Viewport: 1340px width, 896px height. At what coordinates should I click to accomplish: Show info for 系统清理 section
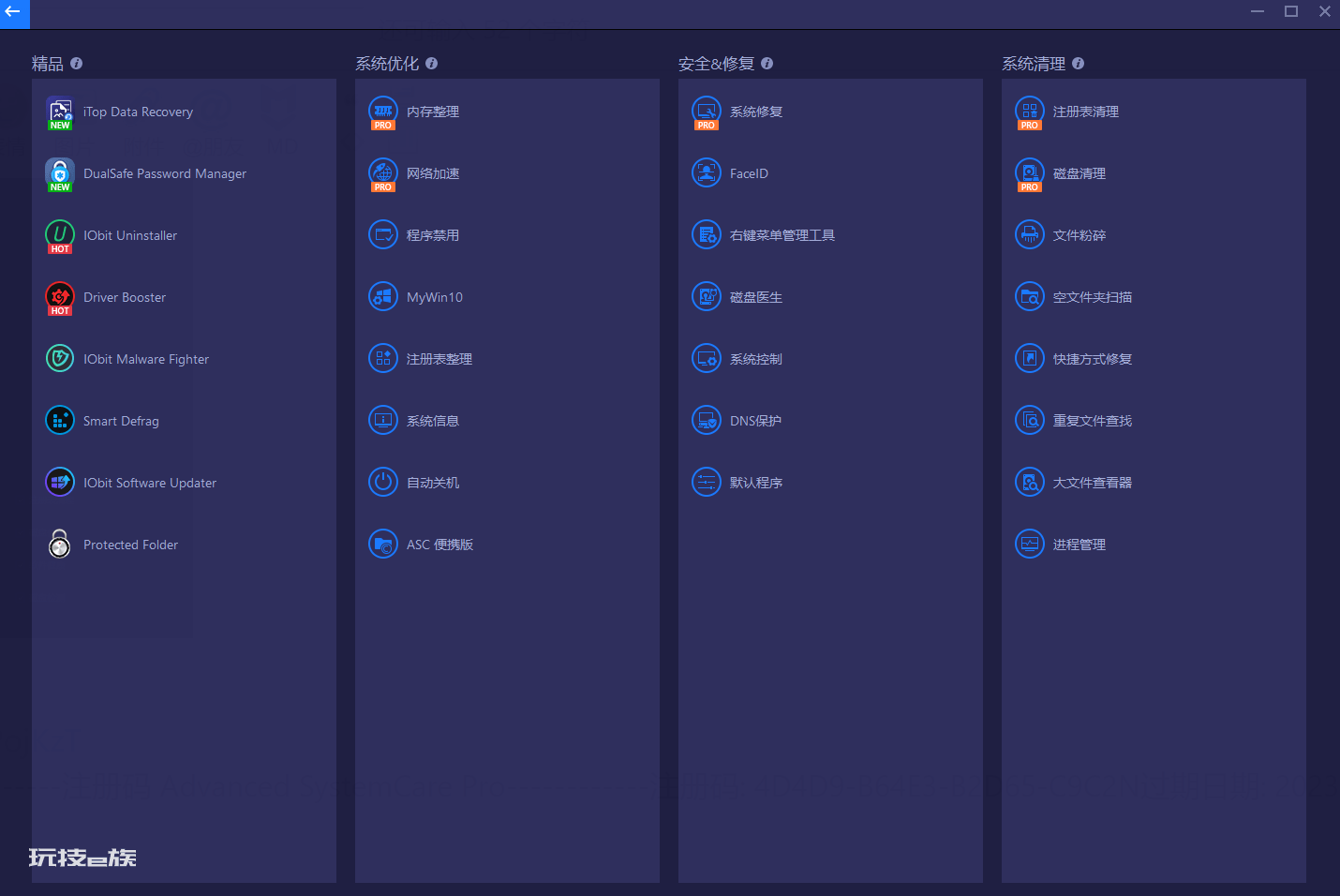[x=1079, y=64]
